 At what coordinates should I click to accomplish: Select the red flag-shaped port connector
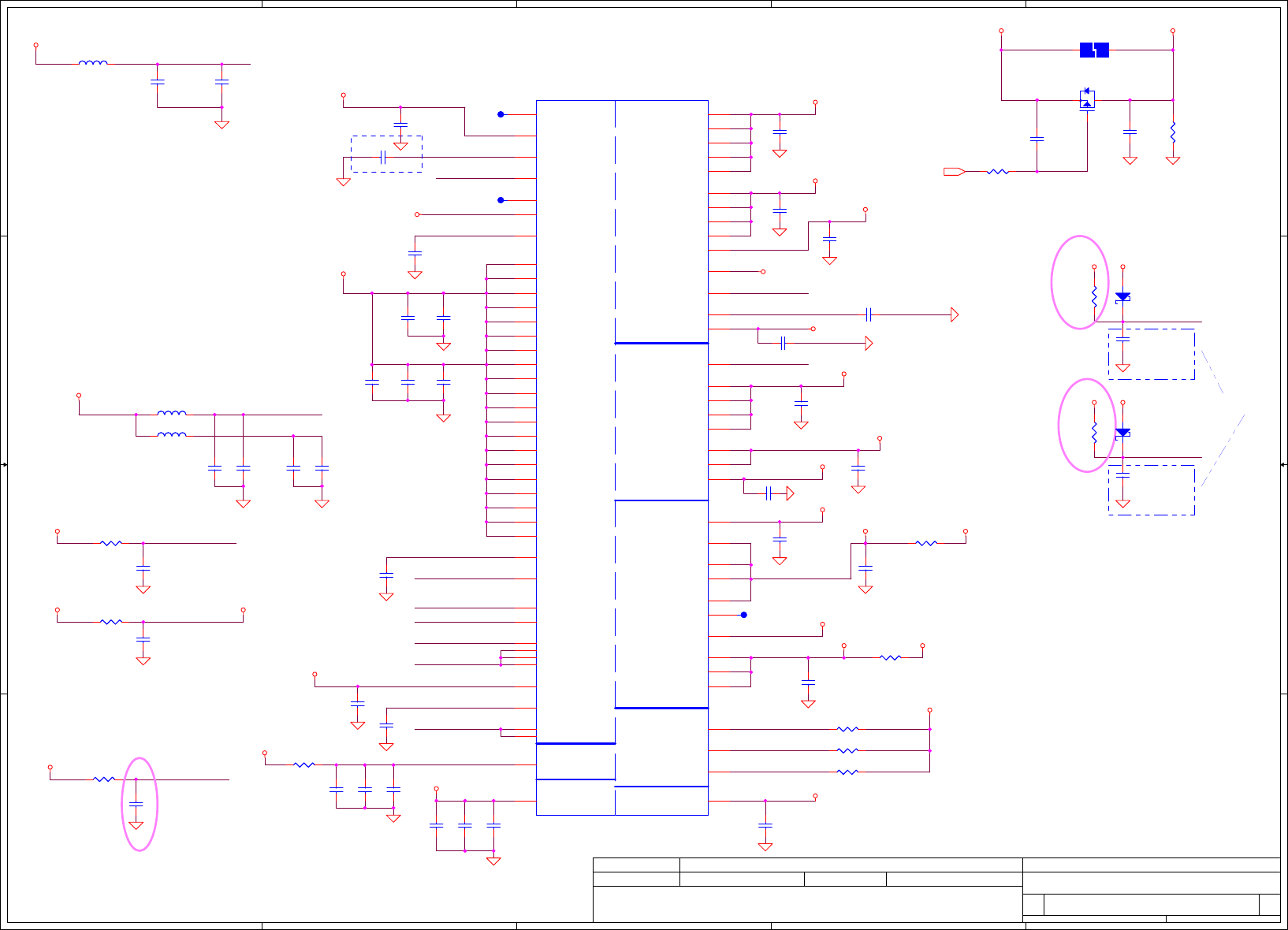tap(955, 171)
